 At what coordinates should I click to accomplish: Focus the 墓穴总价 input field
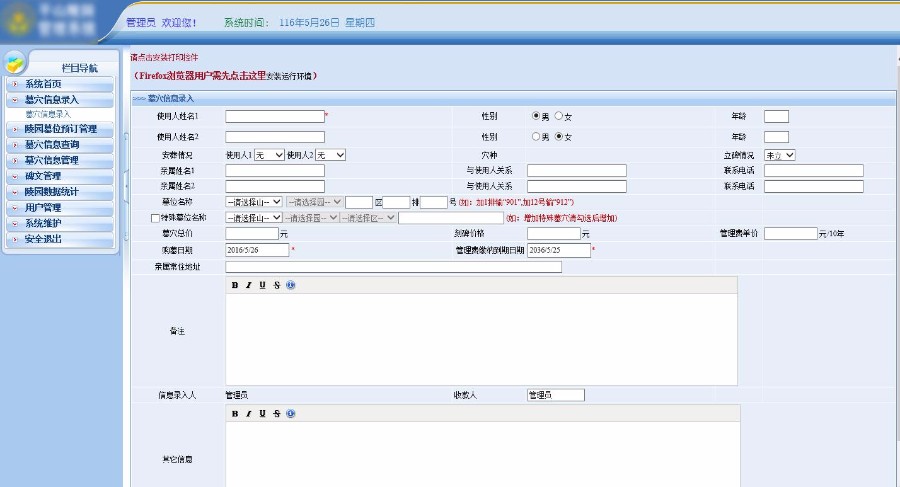click(x=252, y=234)
